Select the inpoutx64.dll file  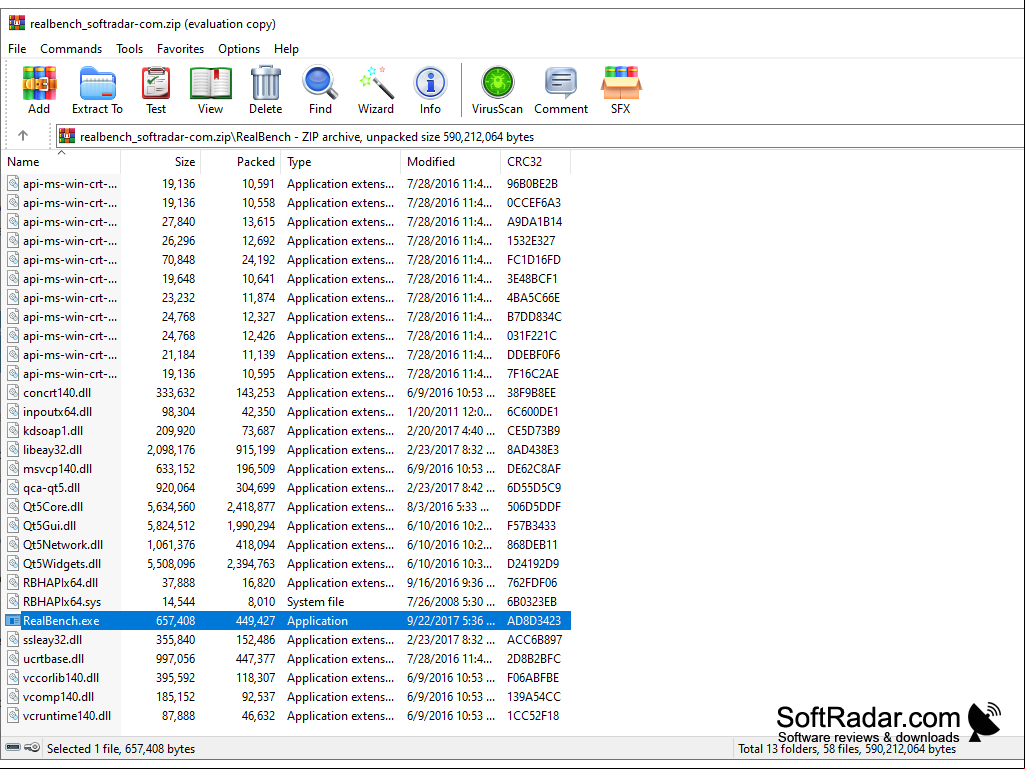point(58,412)
